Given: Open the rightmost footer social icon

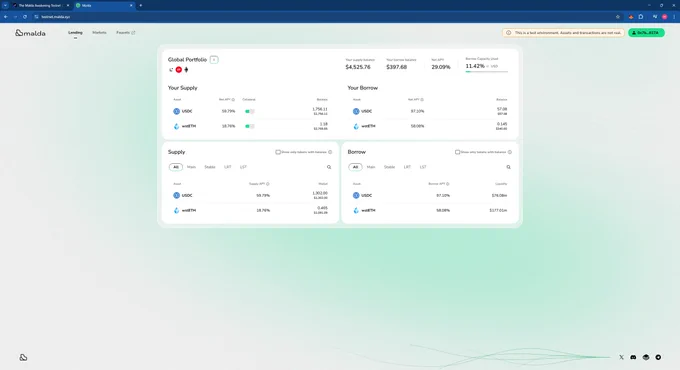Looking at the screenshot, I should (658, 357).
